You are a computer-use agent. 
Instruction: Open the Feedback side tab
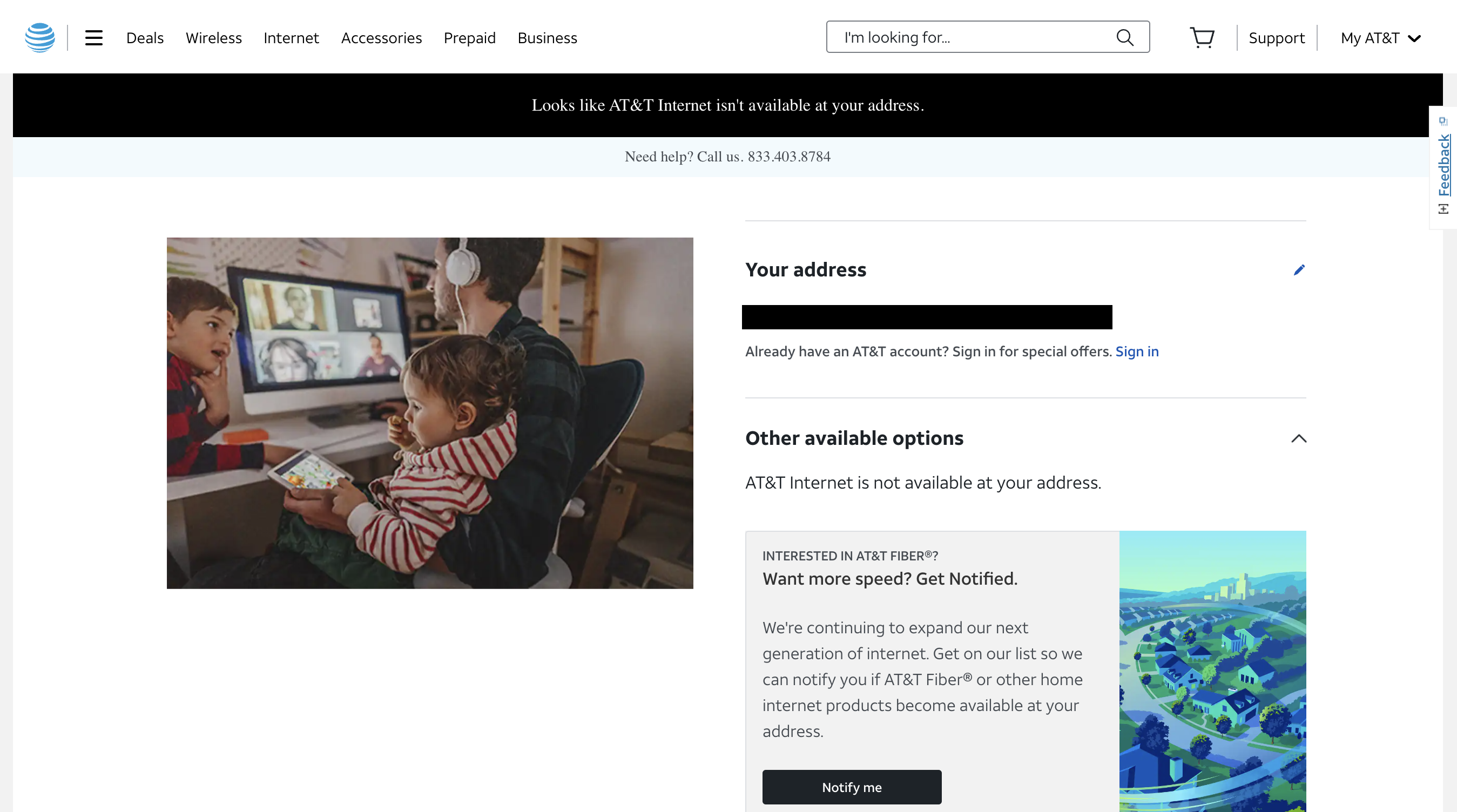point(1443,166)
